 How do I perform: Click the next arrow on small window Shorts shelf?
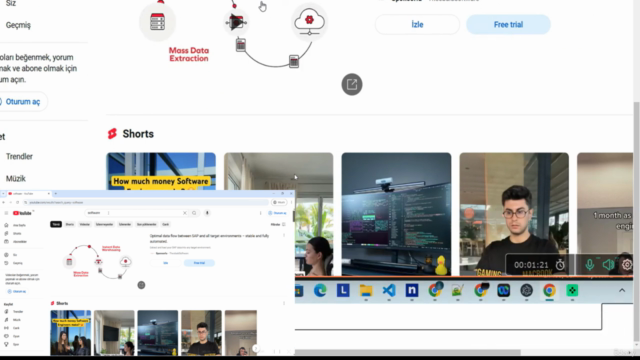tap(256, 348)
